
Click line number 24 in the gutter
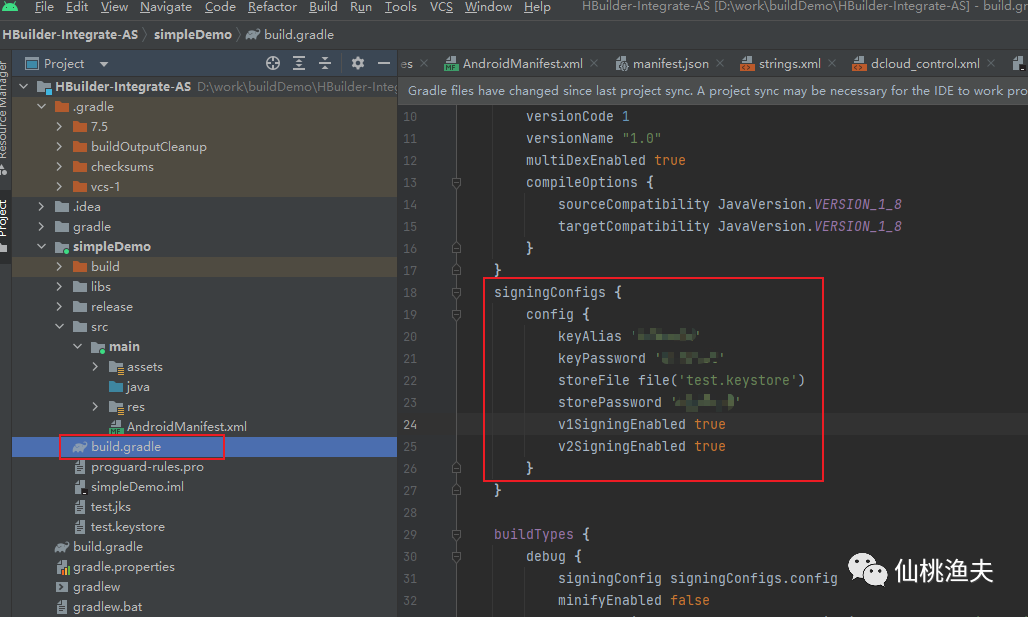tap(410, 425)
